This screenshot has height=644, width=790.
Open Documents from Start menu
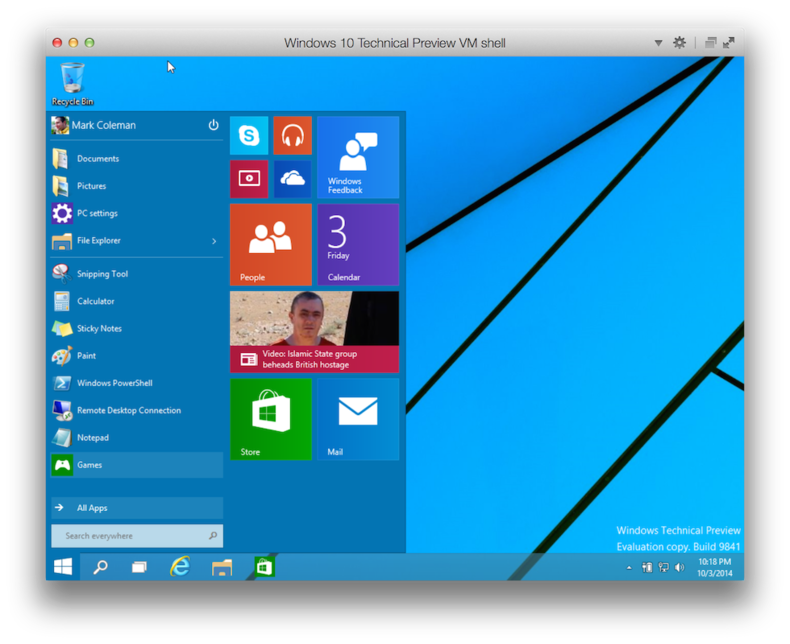[137, 158]
